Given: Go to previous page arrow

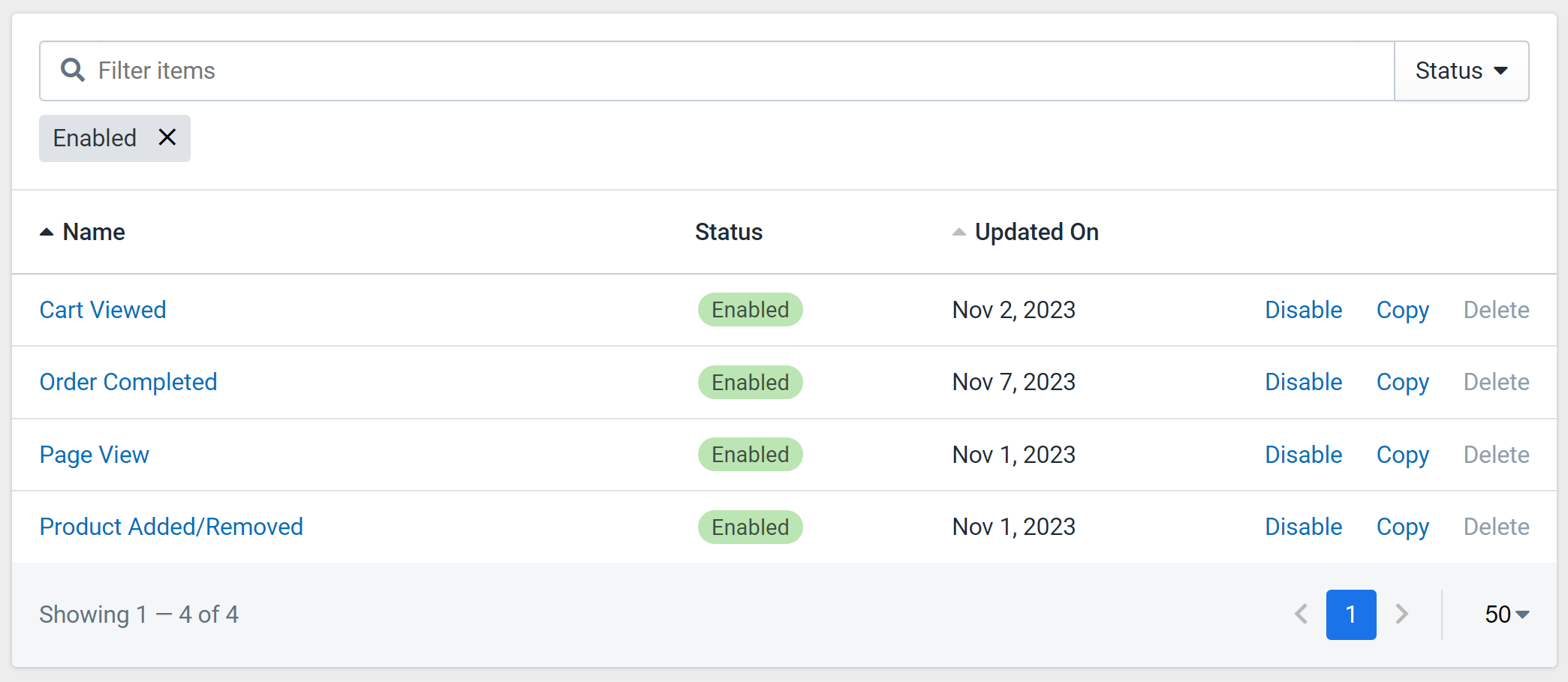Looking at the screenshot, I should pos(1302,614).
